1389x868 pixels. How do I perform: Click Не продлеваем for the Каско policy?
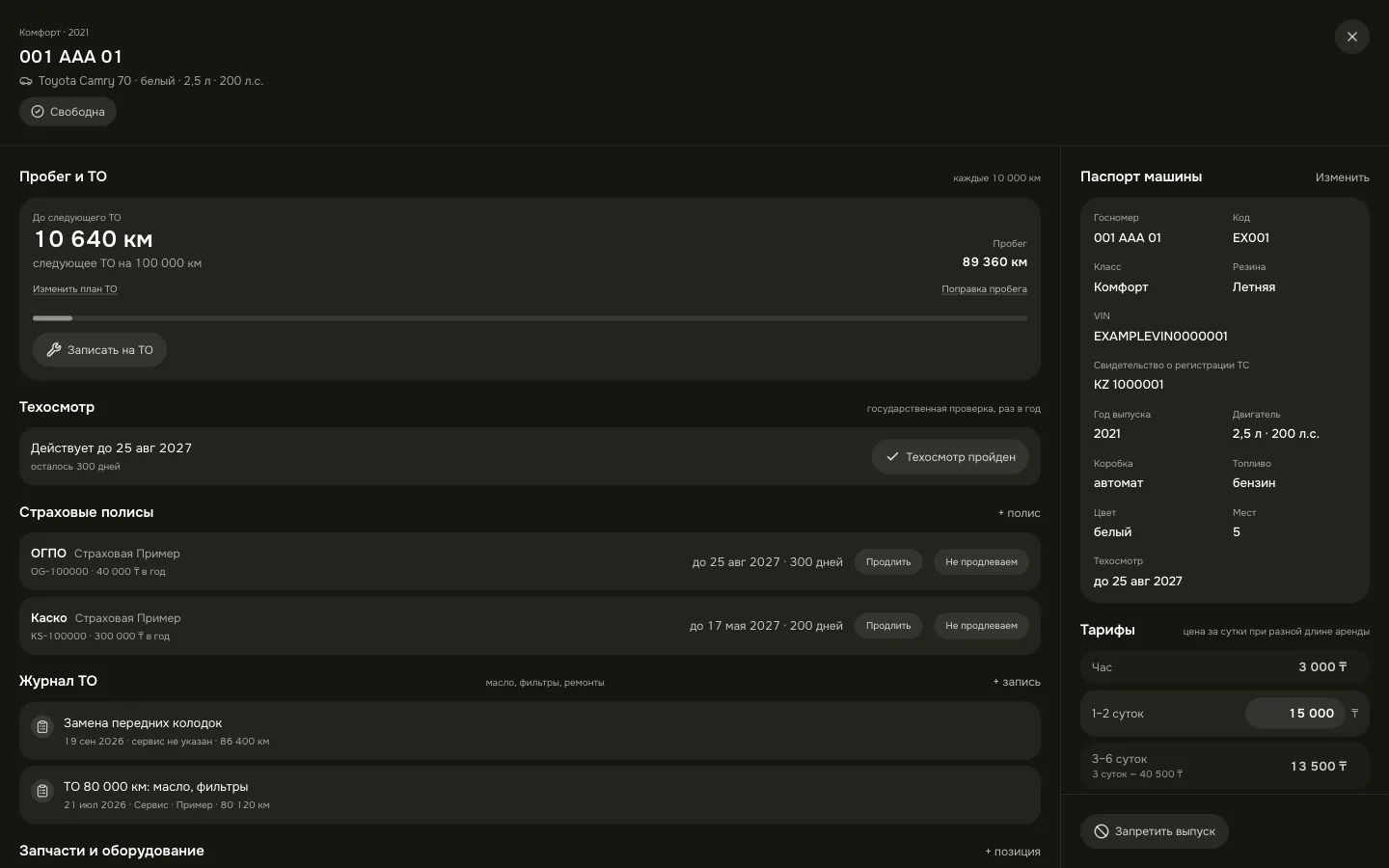click(x=981, y=626)
